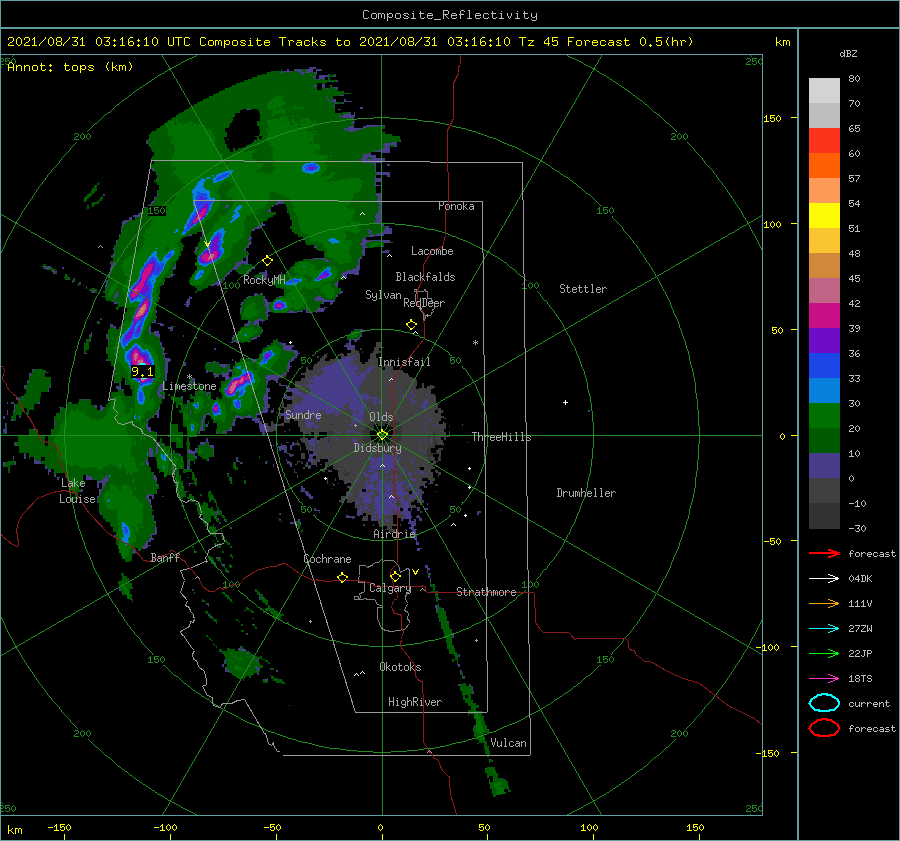Click yellow diamond marker below Cochrane
The height and width of the screenshot is (841, 900).
point(343,577)
